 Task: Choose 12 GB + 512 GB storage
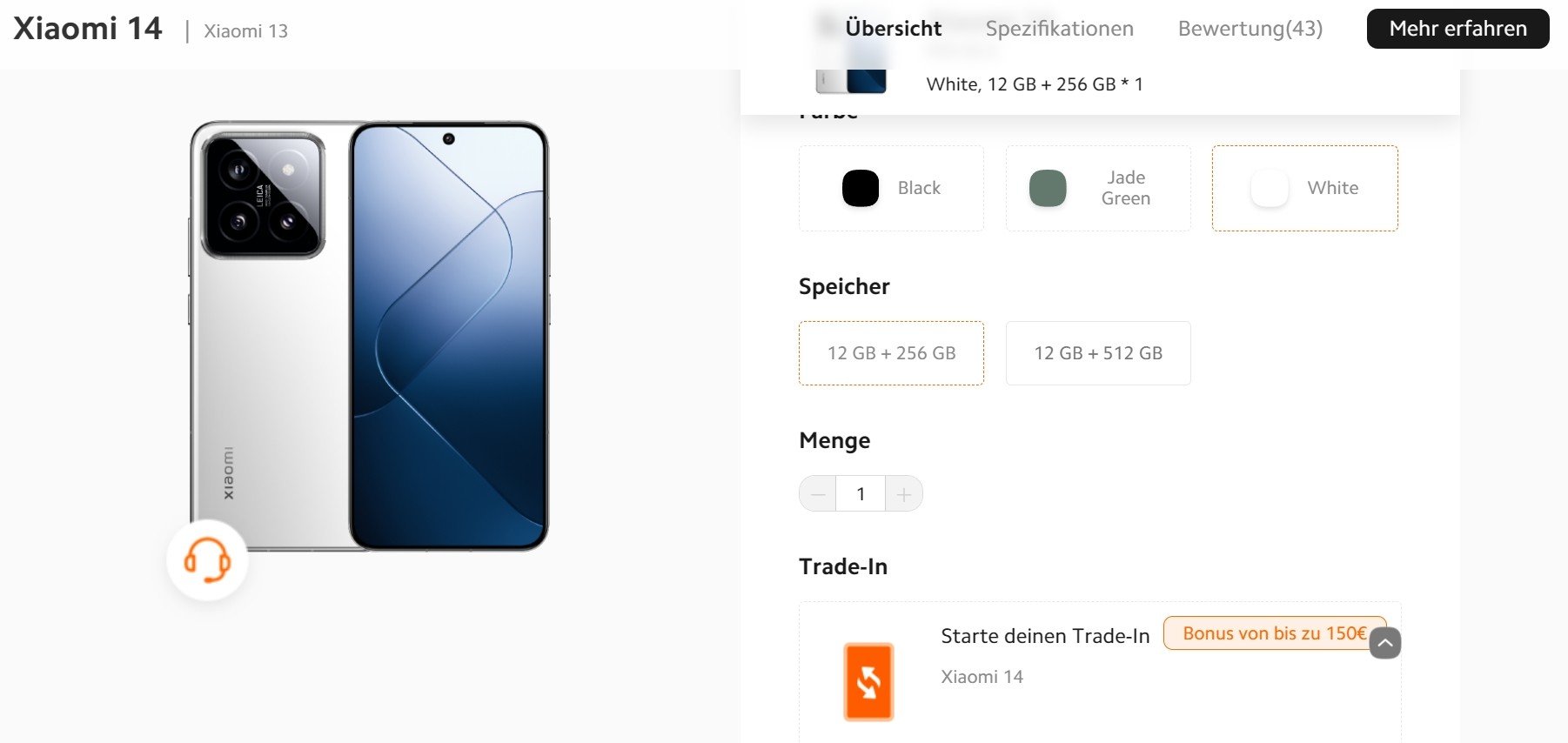click(x=1098, y=353)
